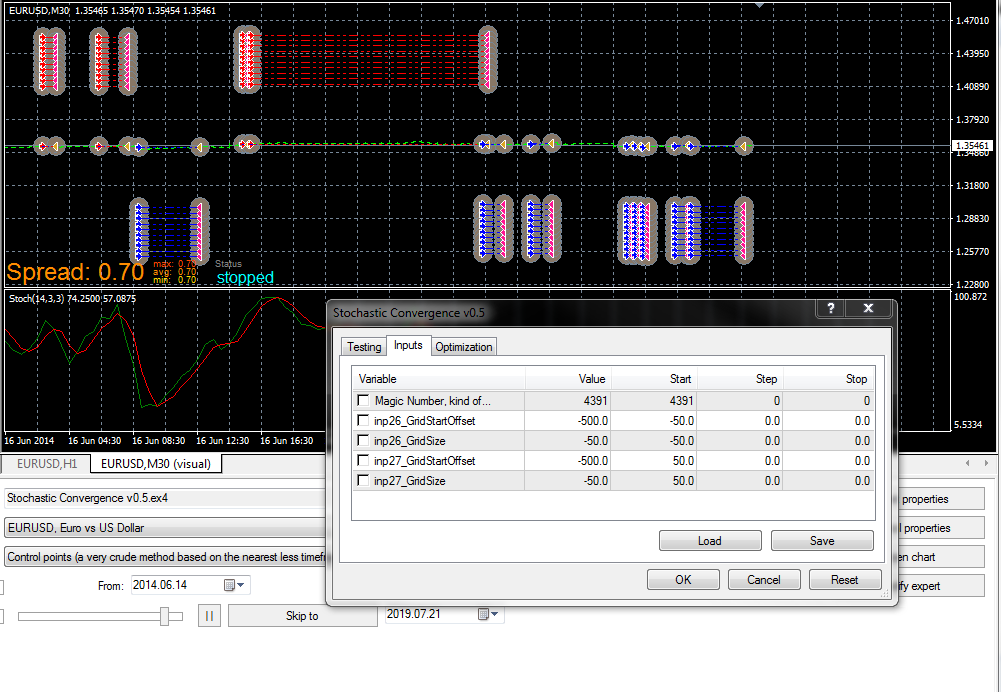The height and width of the screenshot is (692, 1001).
Task: Open the end date 2019.07.21 calendar dropdown
Action: [488, 614]
